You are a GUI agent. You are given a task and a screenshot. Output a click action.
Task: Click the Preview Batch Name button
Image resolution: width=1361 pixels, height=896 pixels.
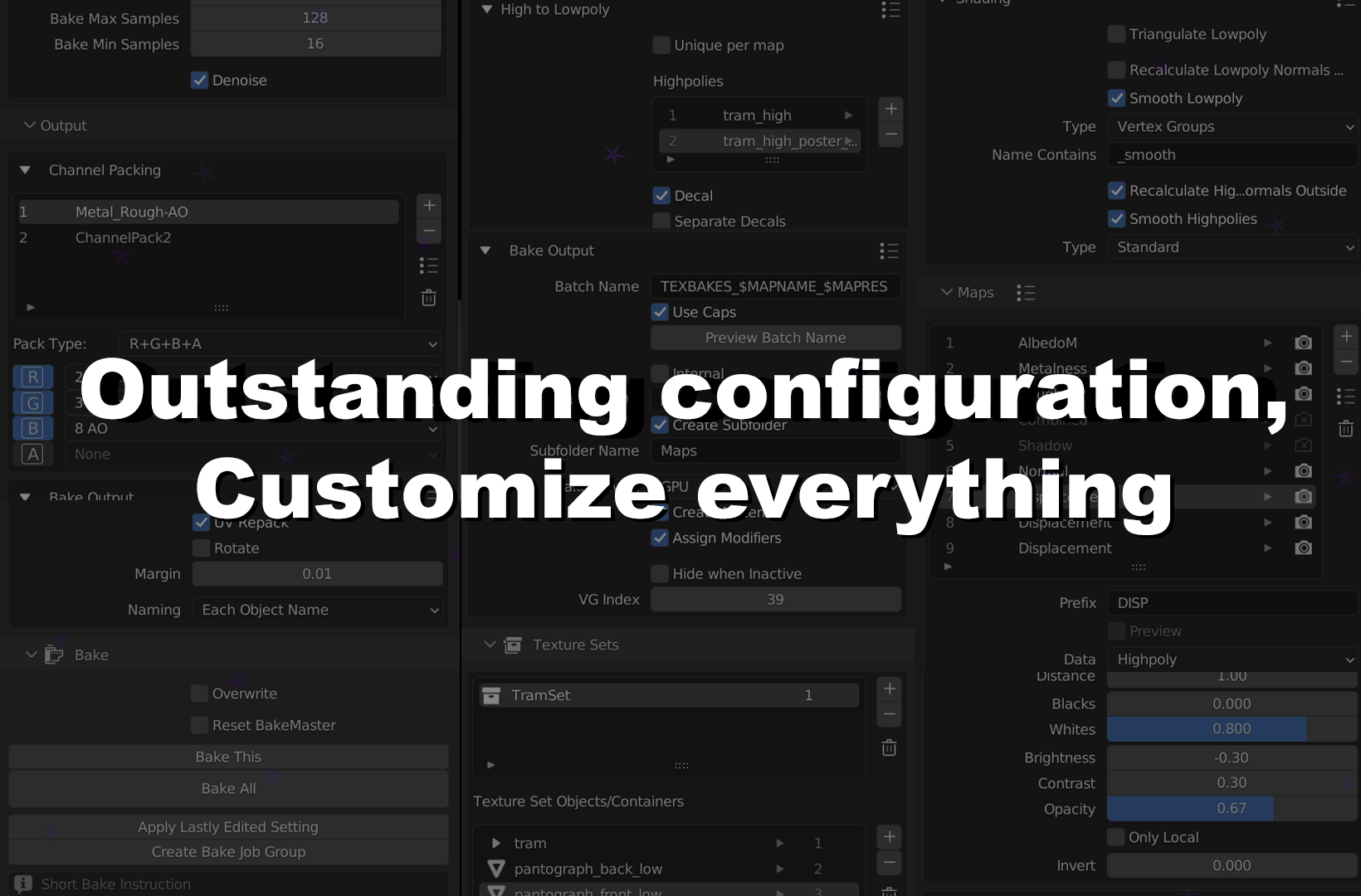pos(775,338)
